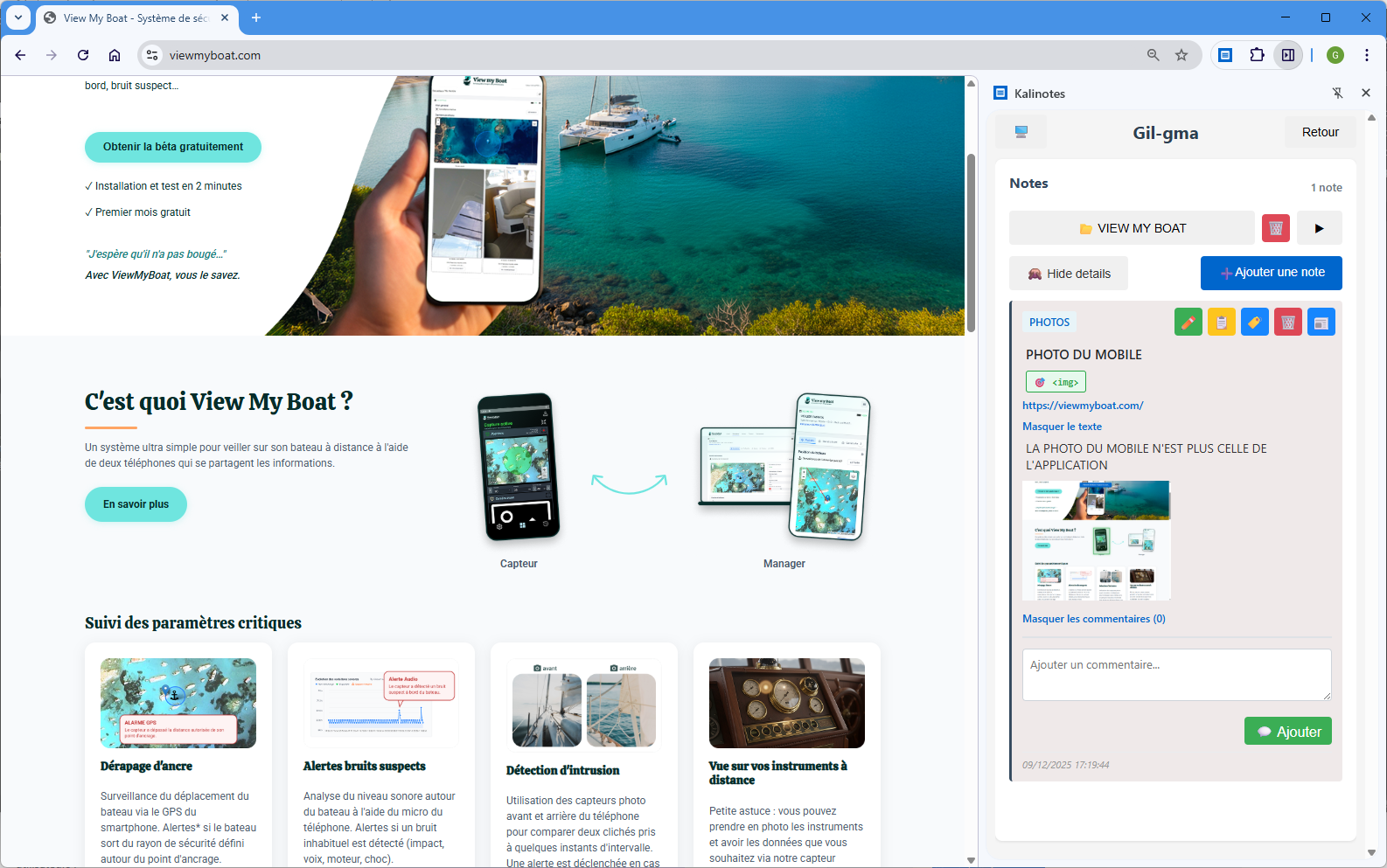1387x868 pixels.
Task: Open the Dérapage d'ancre map image
Action: (x=178, y=704)
